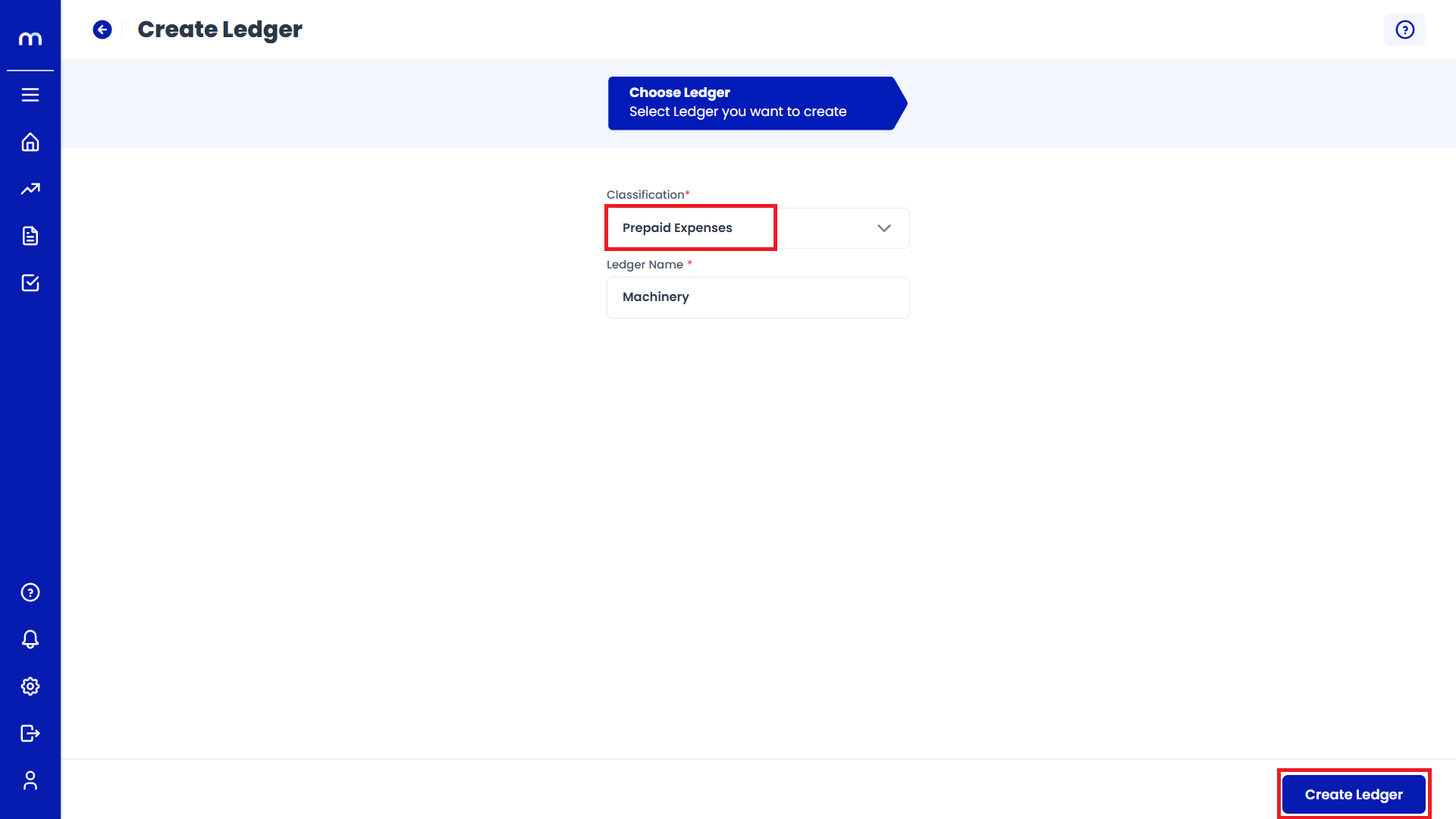Click the Machinery text in Ledger Name
The image size is (1456, 819).
pos(655,297)
